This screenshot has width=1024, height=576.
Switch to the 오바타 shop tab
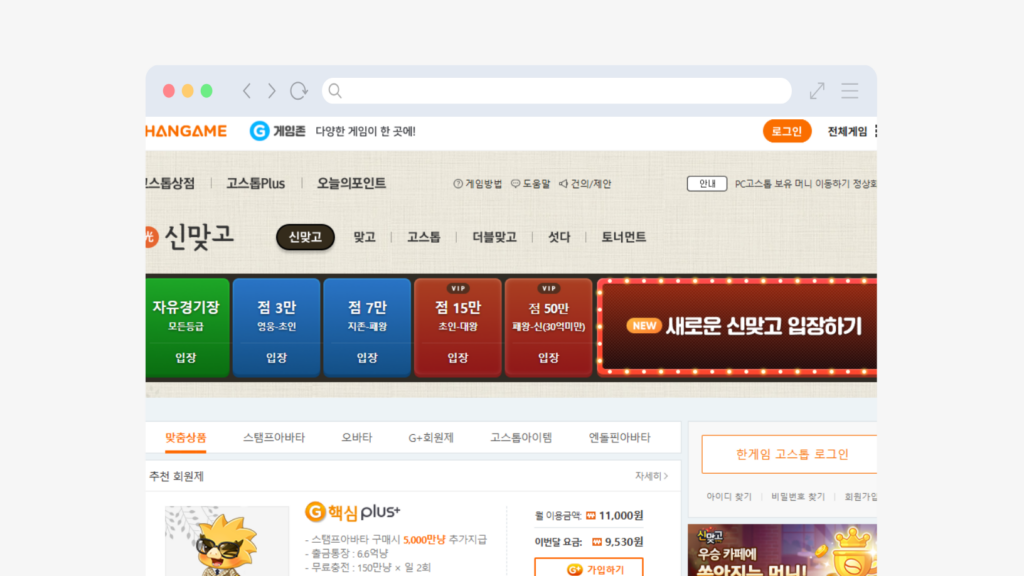(x=357, y=438)
